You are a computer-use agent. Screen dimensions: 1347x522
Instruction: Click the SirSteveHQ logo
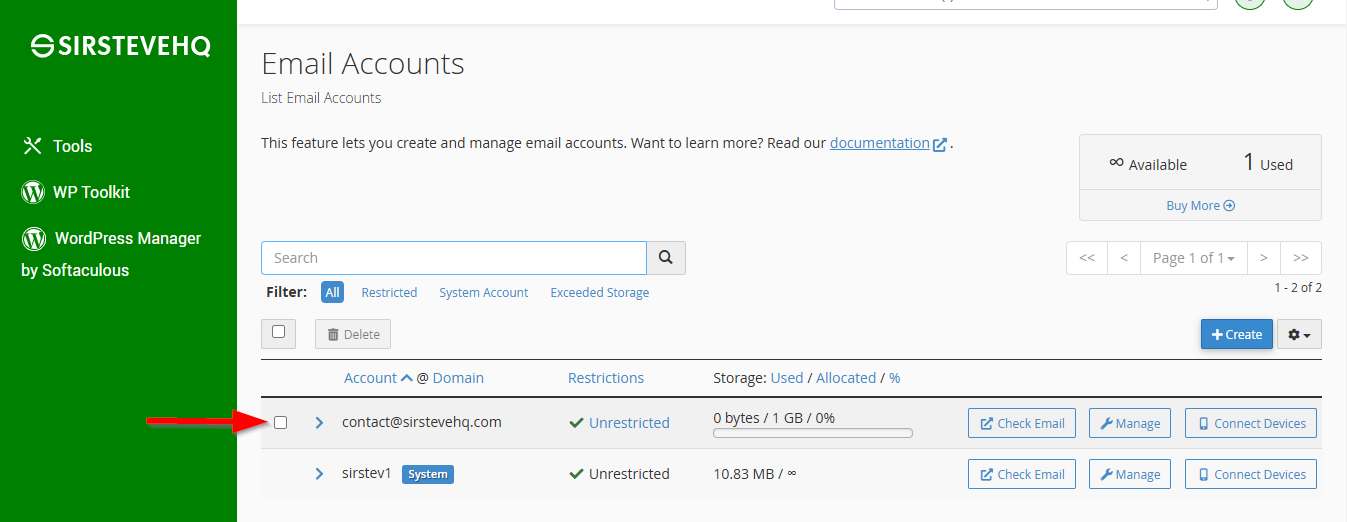pos(120,46)
